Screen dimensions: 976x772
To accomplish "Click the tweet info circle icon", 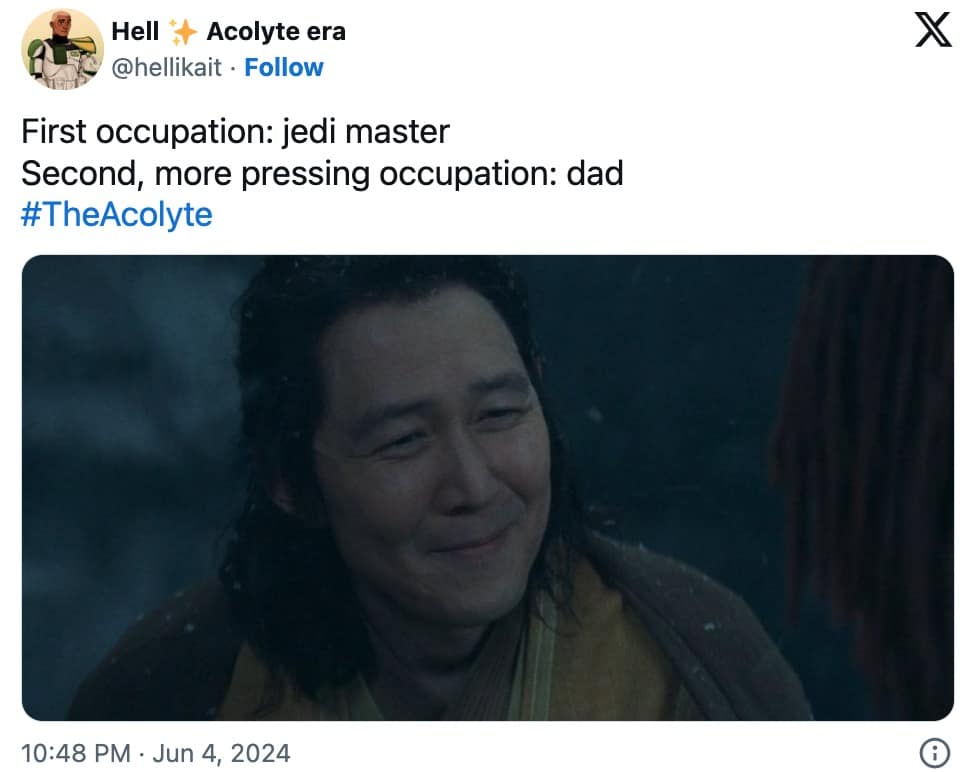I will 934,752.
